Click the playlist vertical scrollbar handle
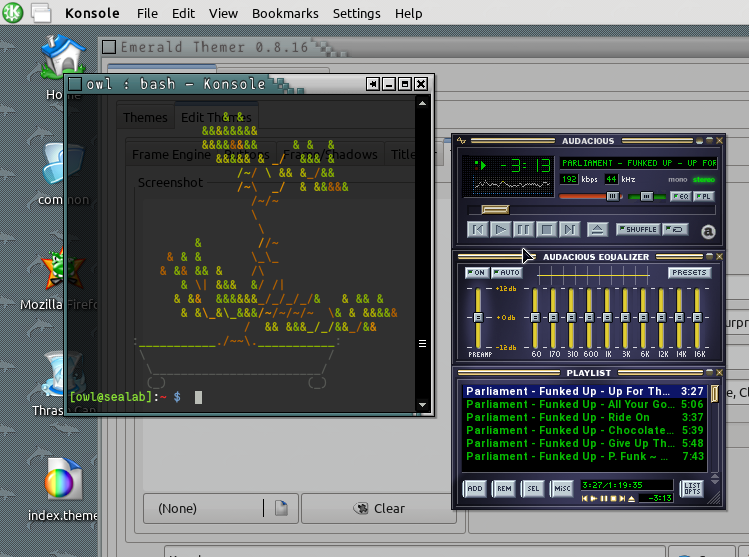The image size is (749, 557). 715,394
